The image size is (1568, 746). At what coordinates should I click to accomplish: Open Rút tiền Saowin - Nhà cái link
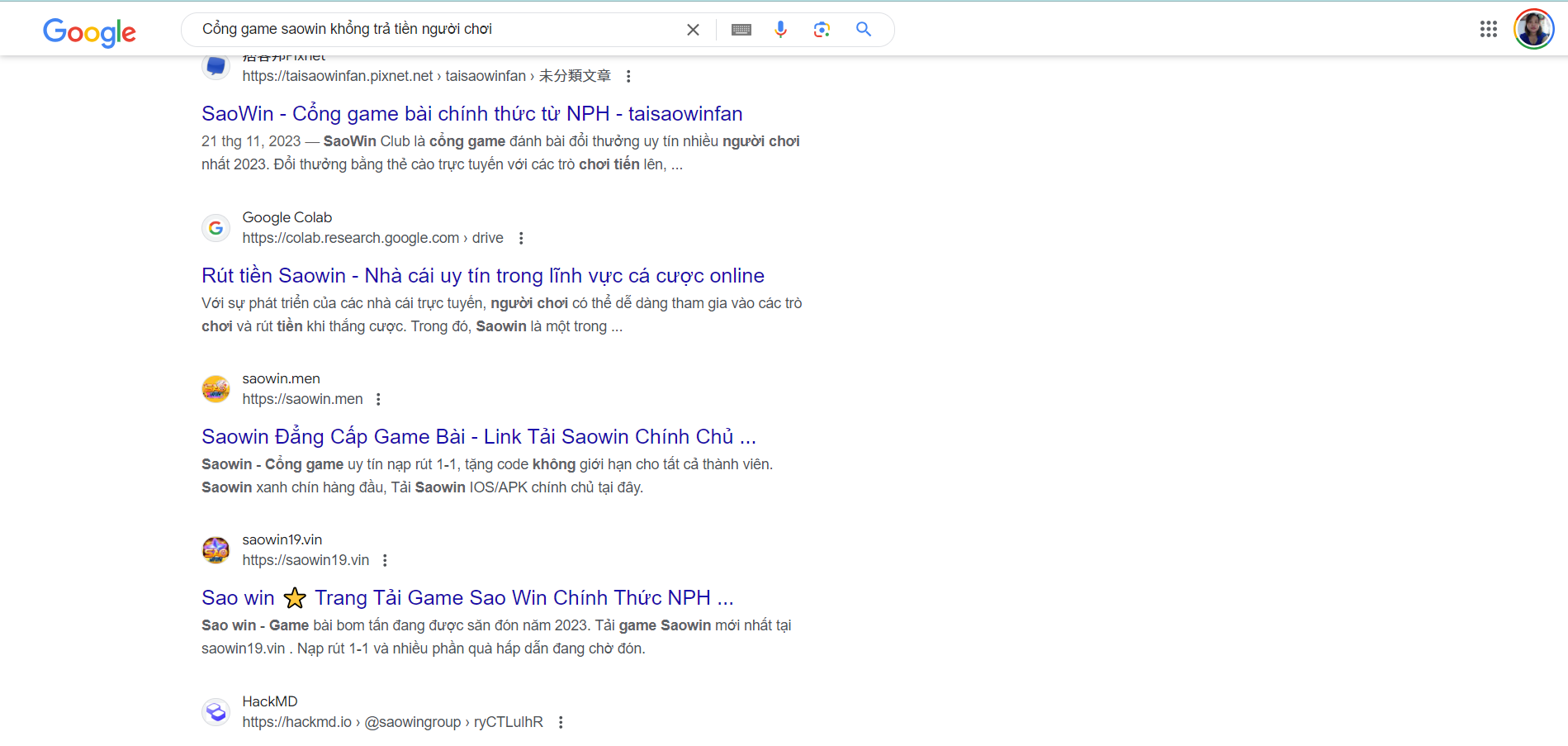tap(483, 275)
